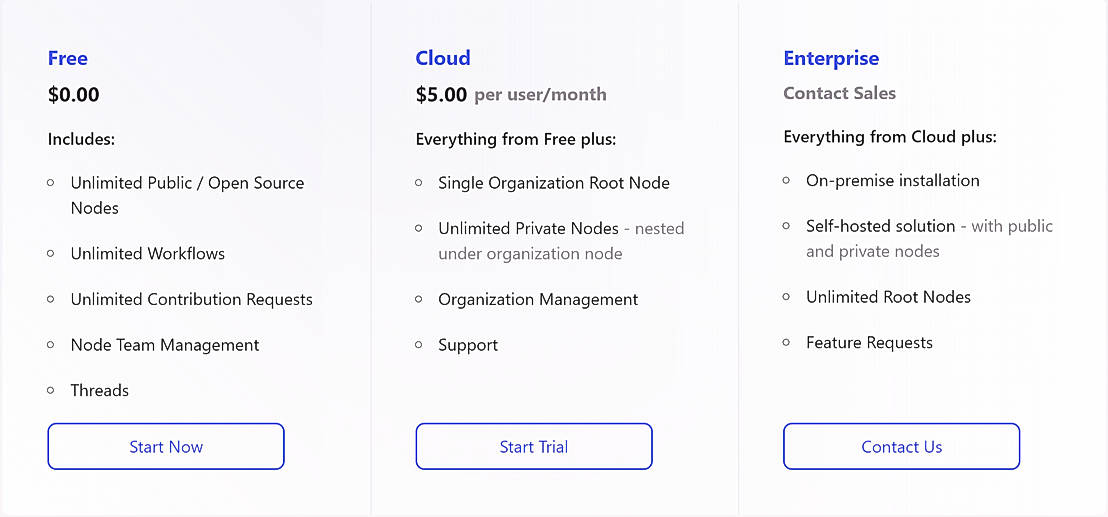The height and width of the screenshot is (517, 1108).
Task: Select the Unlimited Private Nodes item
Action: [528, 229]
